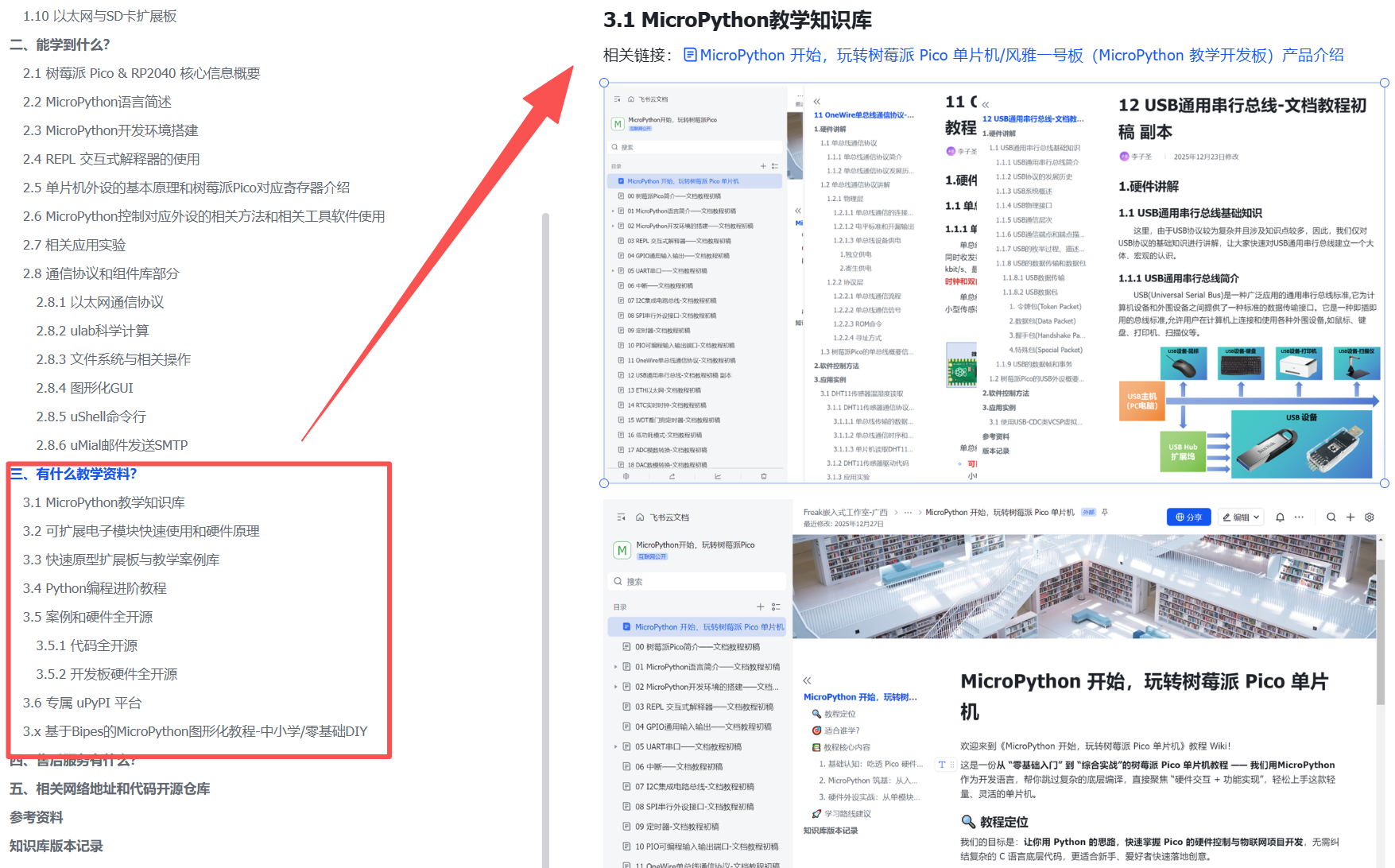Pin the document using the pin icon after the title
1395x868 pixels.
pyautogui.click(x=1105, y=512)
